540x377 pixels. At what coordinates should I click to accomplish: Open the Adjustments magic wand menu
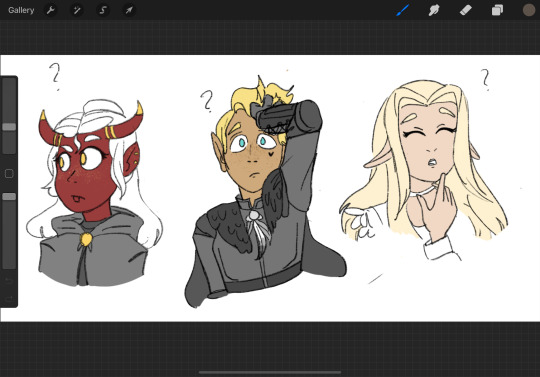click(76, 10)
